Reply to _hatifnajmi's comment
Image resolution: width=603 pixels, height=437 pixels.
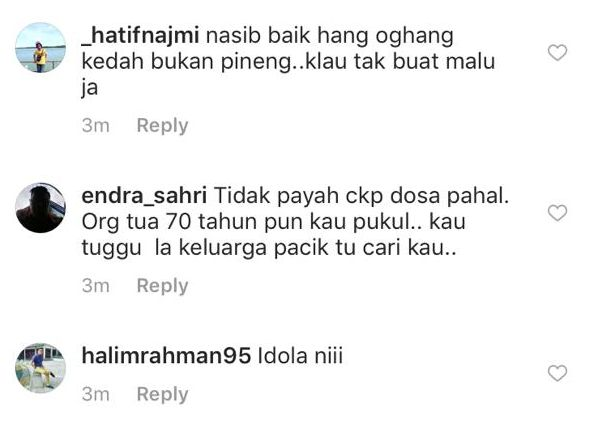pyautogui.click(x=162, y=125)
